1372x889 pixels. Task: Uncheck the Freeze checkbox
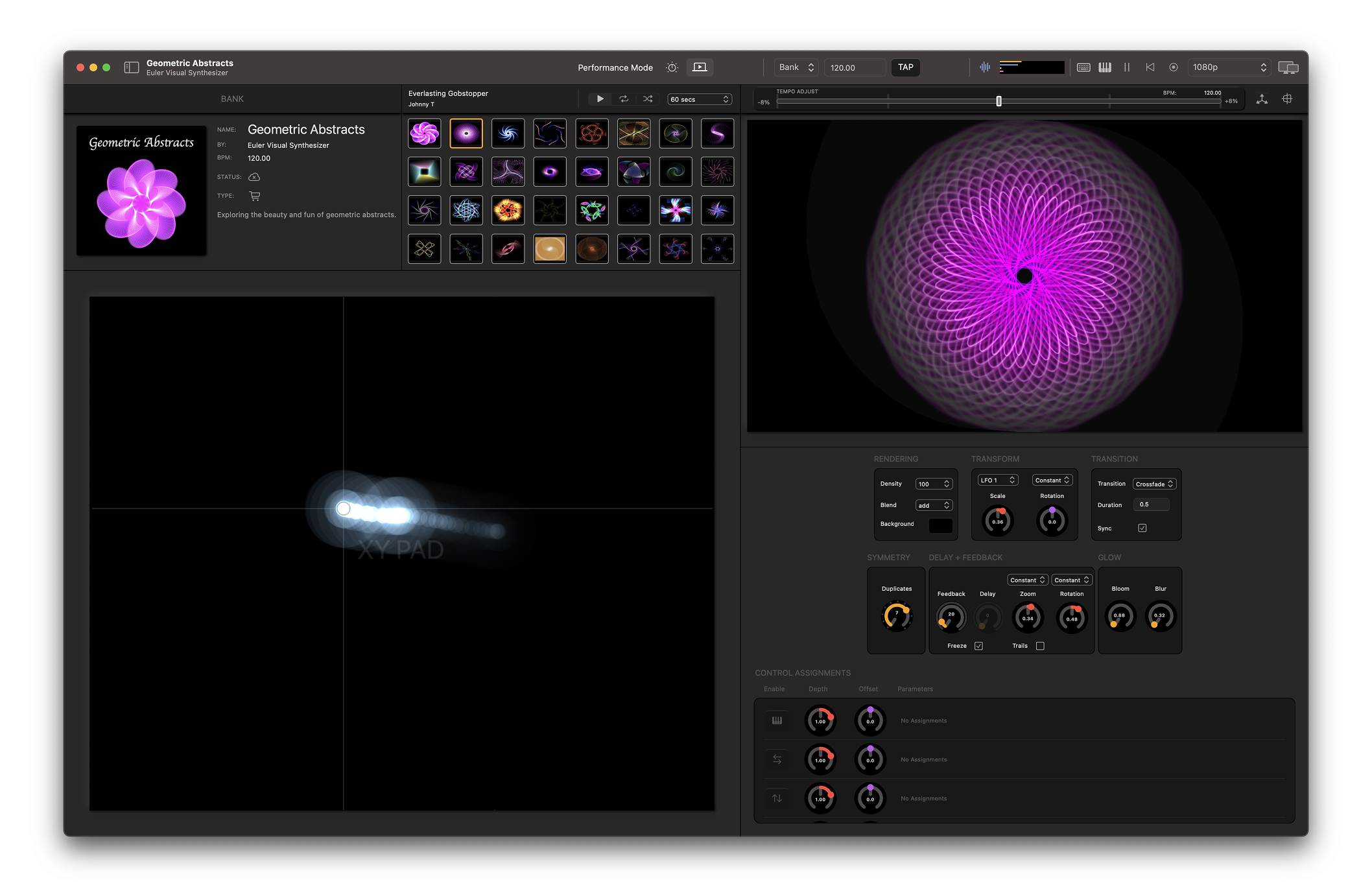pyautogui.click(x=978, y=646)
